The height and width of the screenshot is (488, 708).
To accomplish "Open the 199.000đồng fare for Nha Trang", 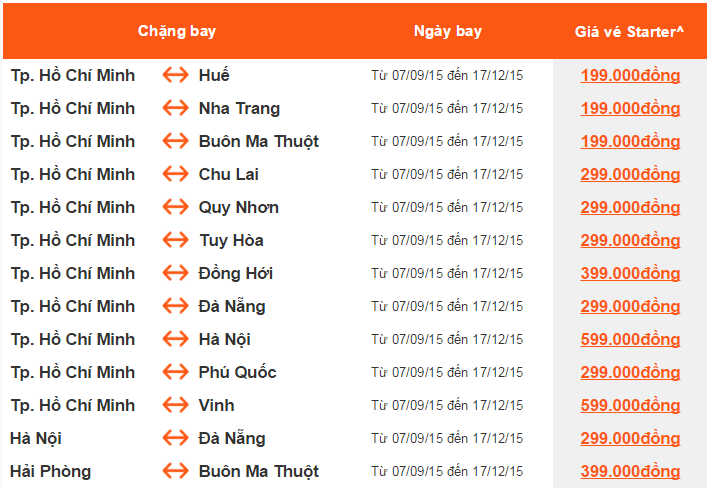I will click(630, 108).
